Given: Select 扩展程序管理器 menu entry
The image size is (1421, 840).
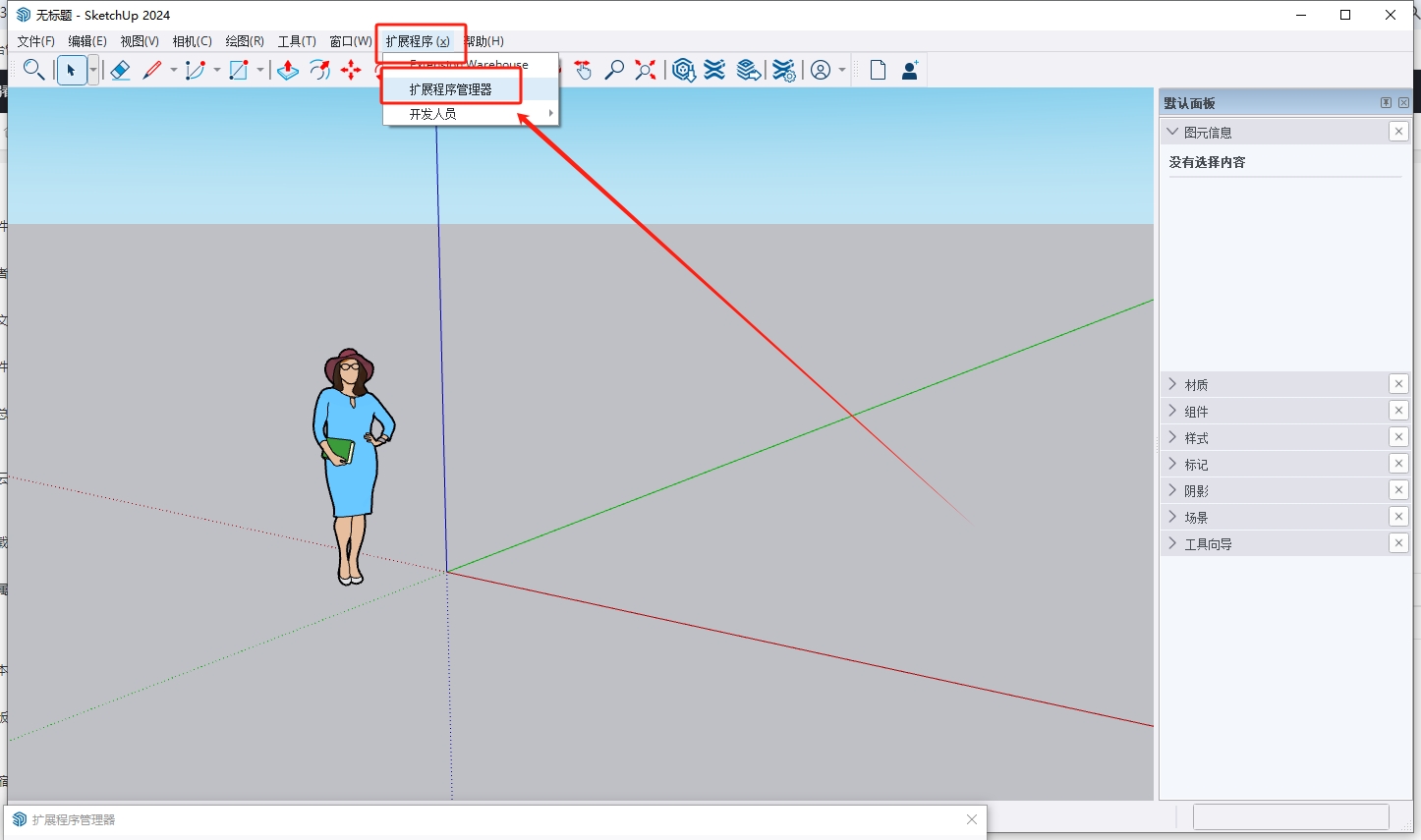Looking at the screenshot, I should point(451,86).
